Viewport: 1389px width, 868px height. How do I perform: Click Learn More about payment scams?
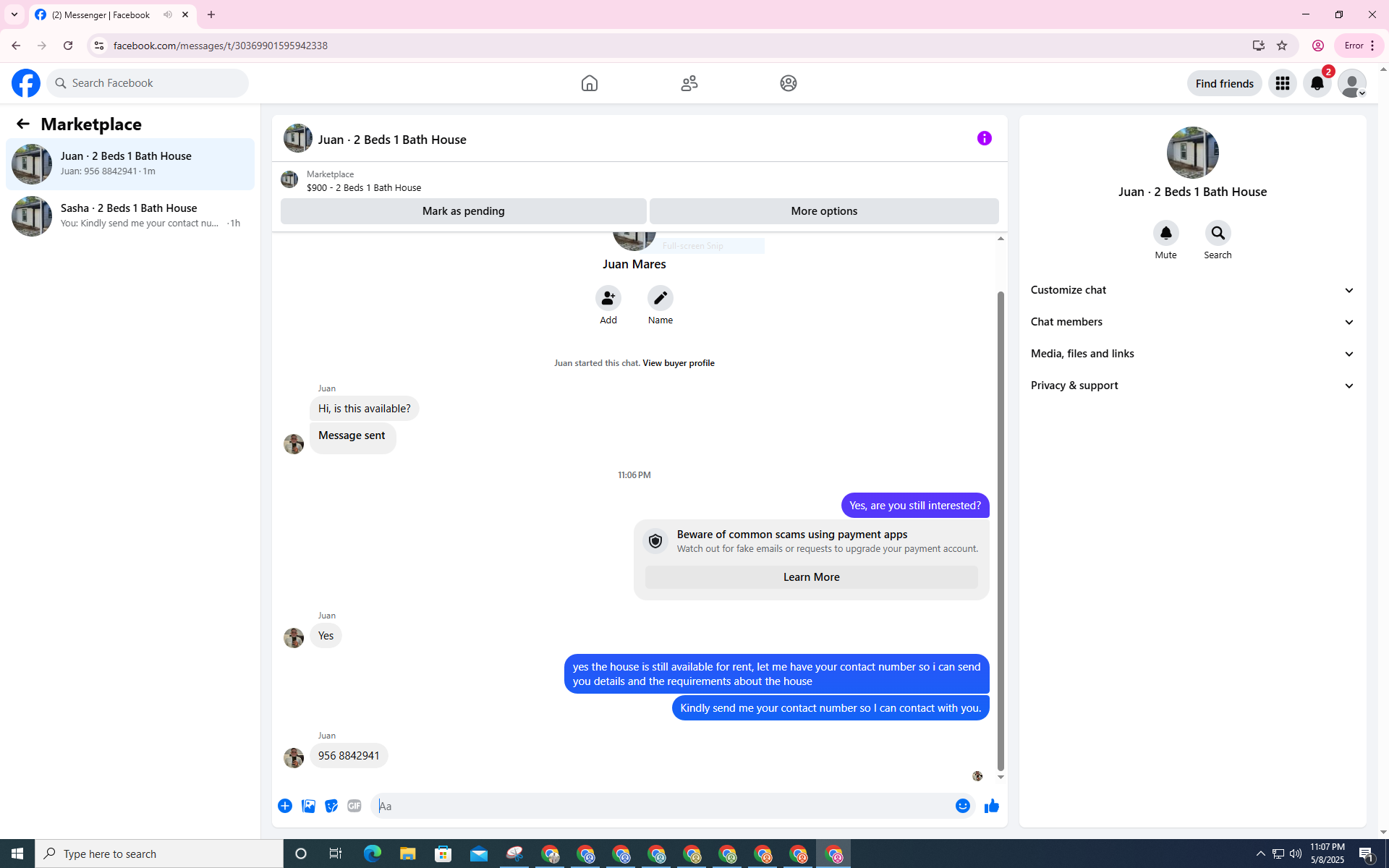point(811,577)
